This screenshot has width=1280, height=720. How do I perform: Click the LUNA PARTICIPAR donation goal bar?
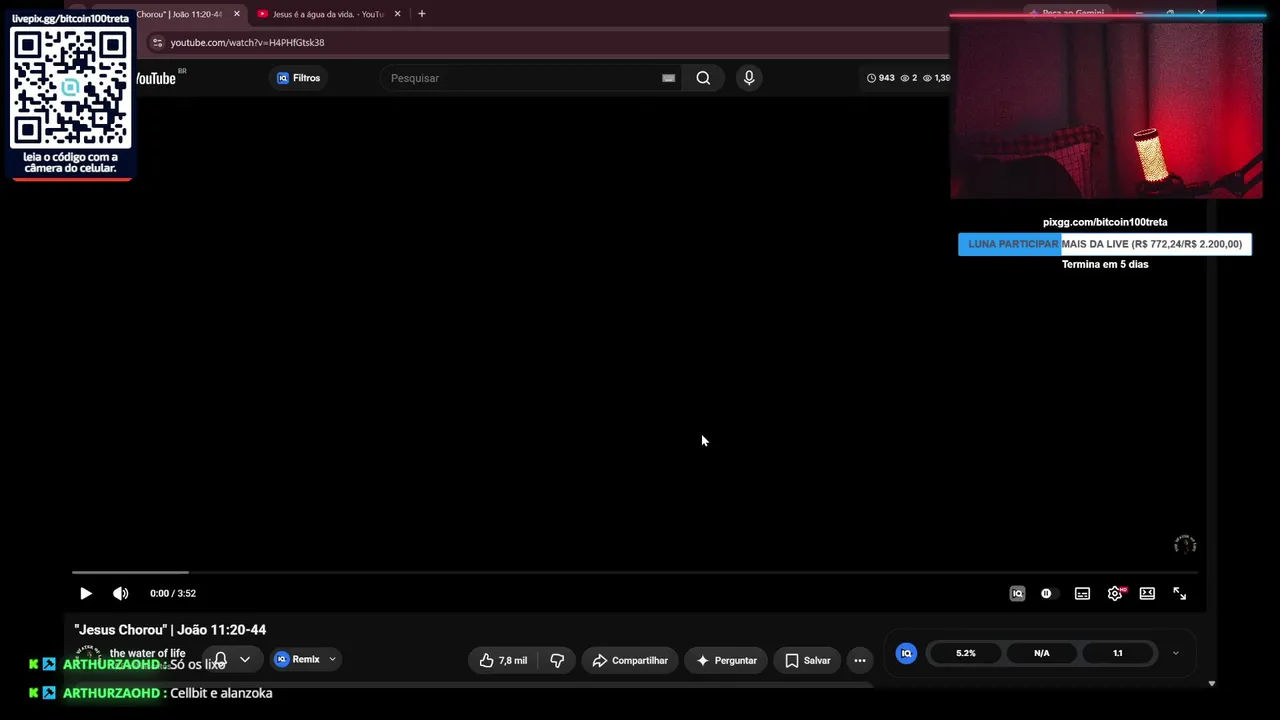pyautogui.click(x=1105, y=244)
